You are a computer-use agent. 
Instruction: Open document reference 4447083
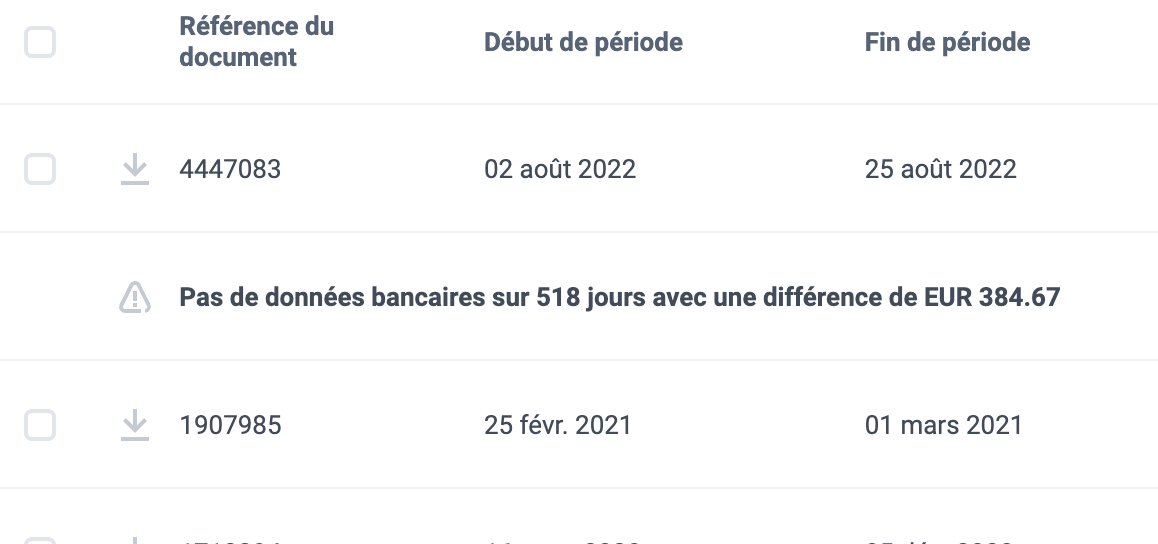click(230, 169)
